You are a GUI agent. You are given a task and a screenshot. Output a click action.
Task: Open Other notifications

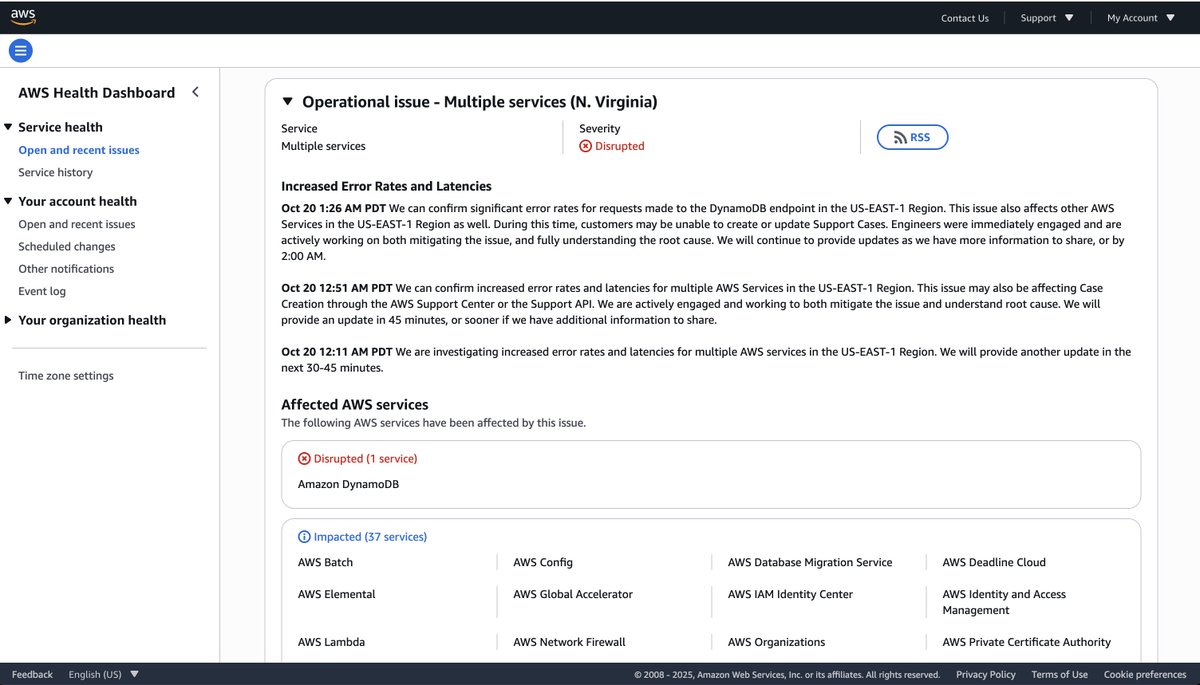[x=66, y=268]
